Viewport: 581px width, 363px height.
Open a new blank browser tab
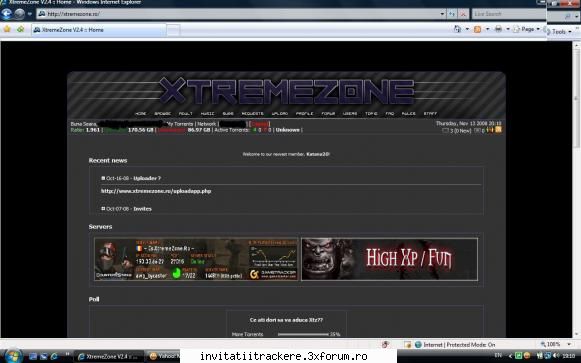[173, 30]
